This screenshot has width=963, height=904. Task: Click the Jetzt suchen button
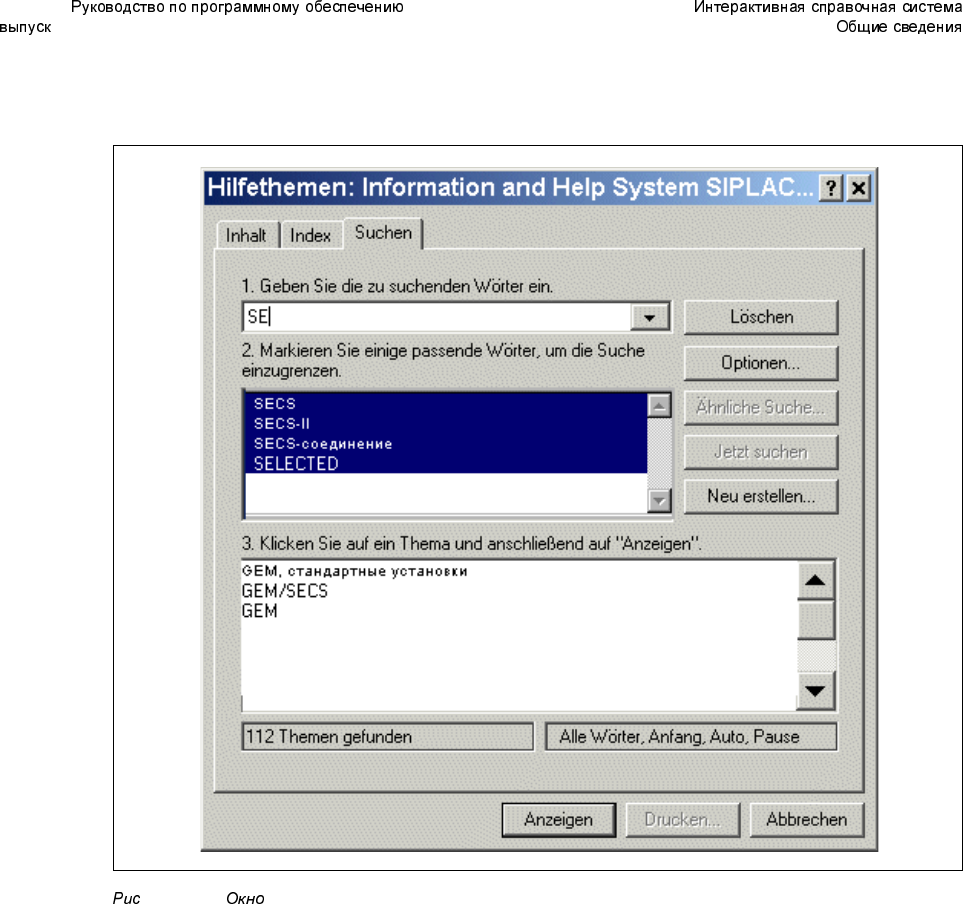pos(761,452)
